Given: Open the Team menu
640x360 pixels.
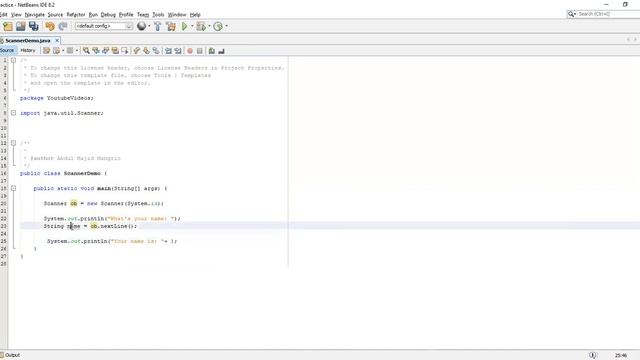Looking at the screenshot, I should [143, 15].
